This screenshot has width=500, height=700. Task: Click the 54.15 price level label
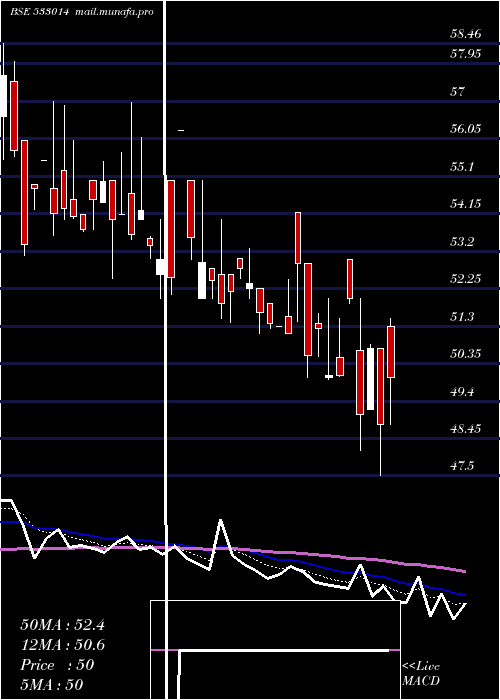[x=466, y=204]
